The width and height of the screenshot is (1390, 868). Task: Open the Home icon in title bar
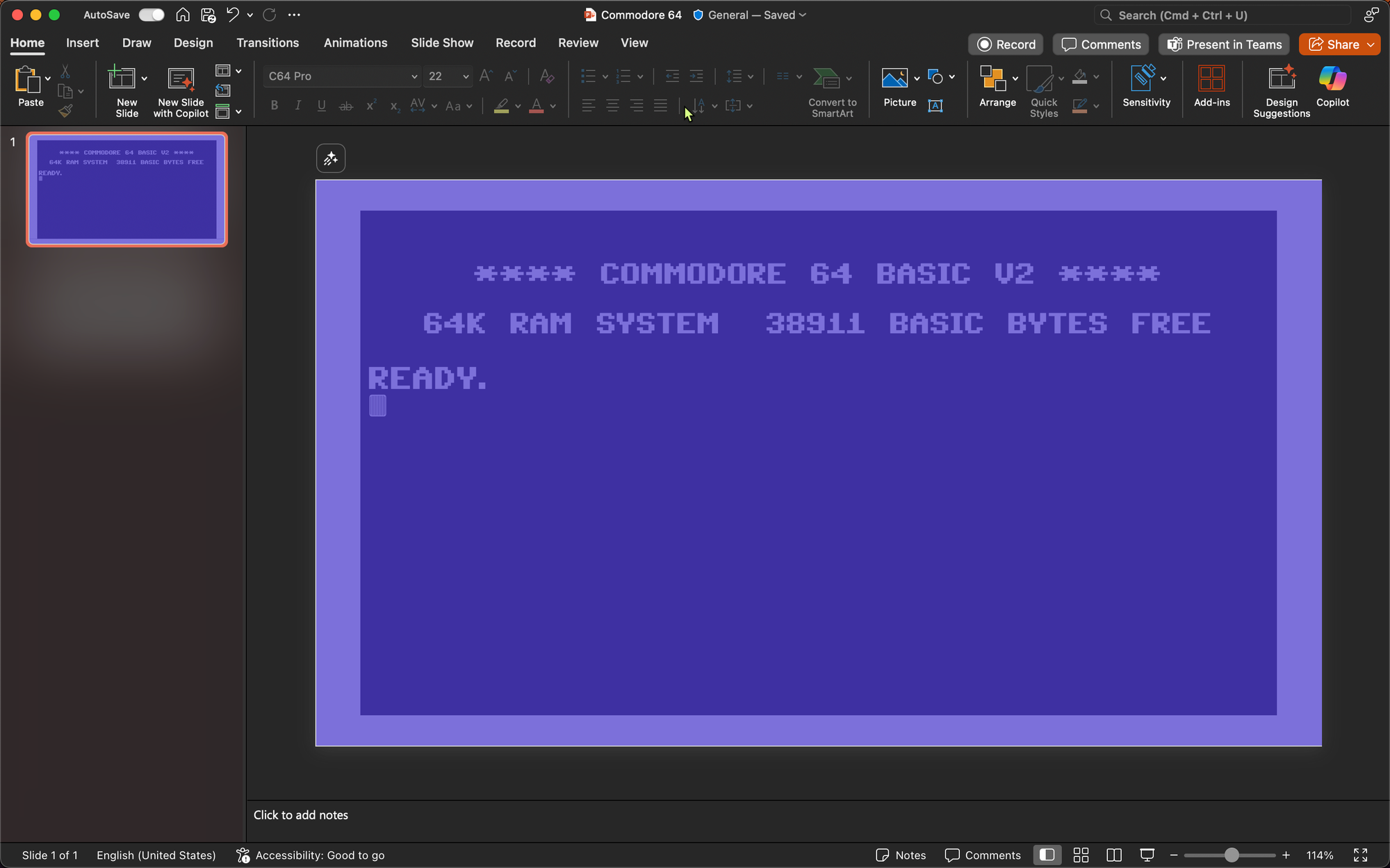[183, 15]
